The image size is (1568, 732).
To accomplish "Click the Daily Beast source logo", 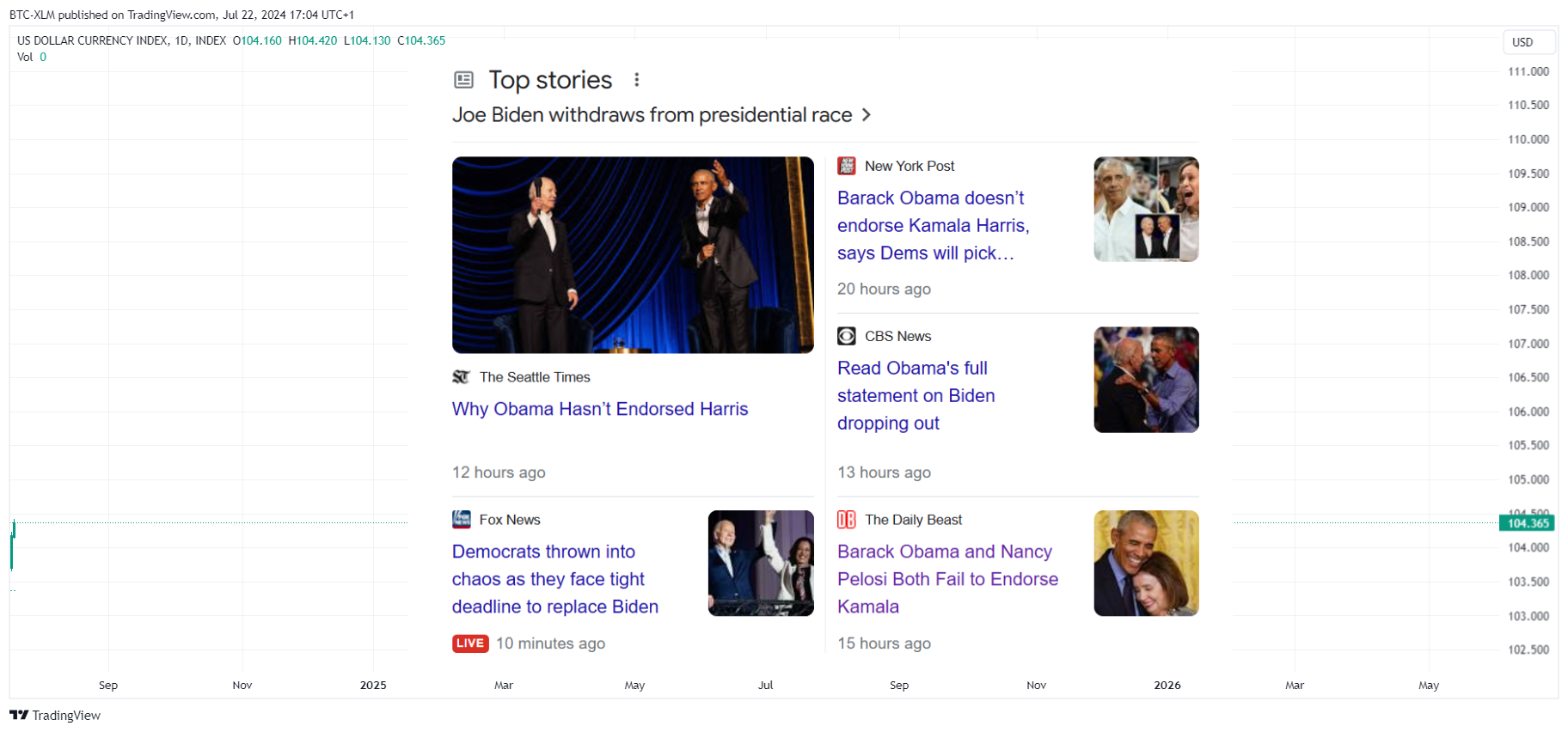I will [847, 520].
